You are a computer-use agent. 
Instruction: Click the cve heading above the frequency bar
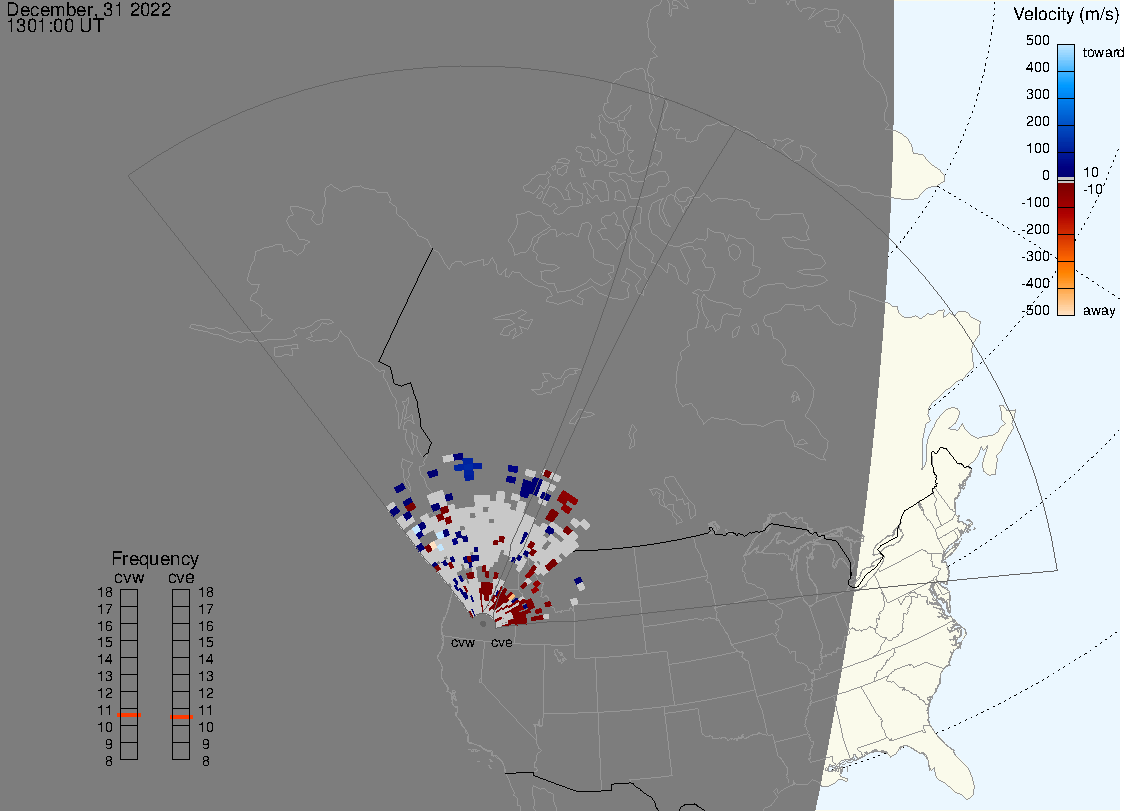(181, 577)
